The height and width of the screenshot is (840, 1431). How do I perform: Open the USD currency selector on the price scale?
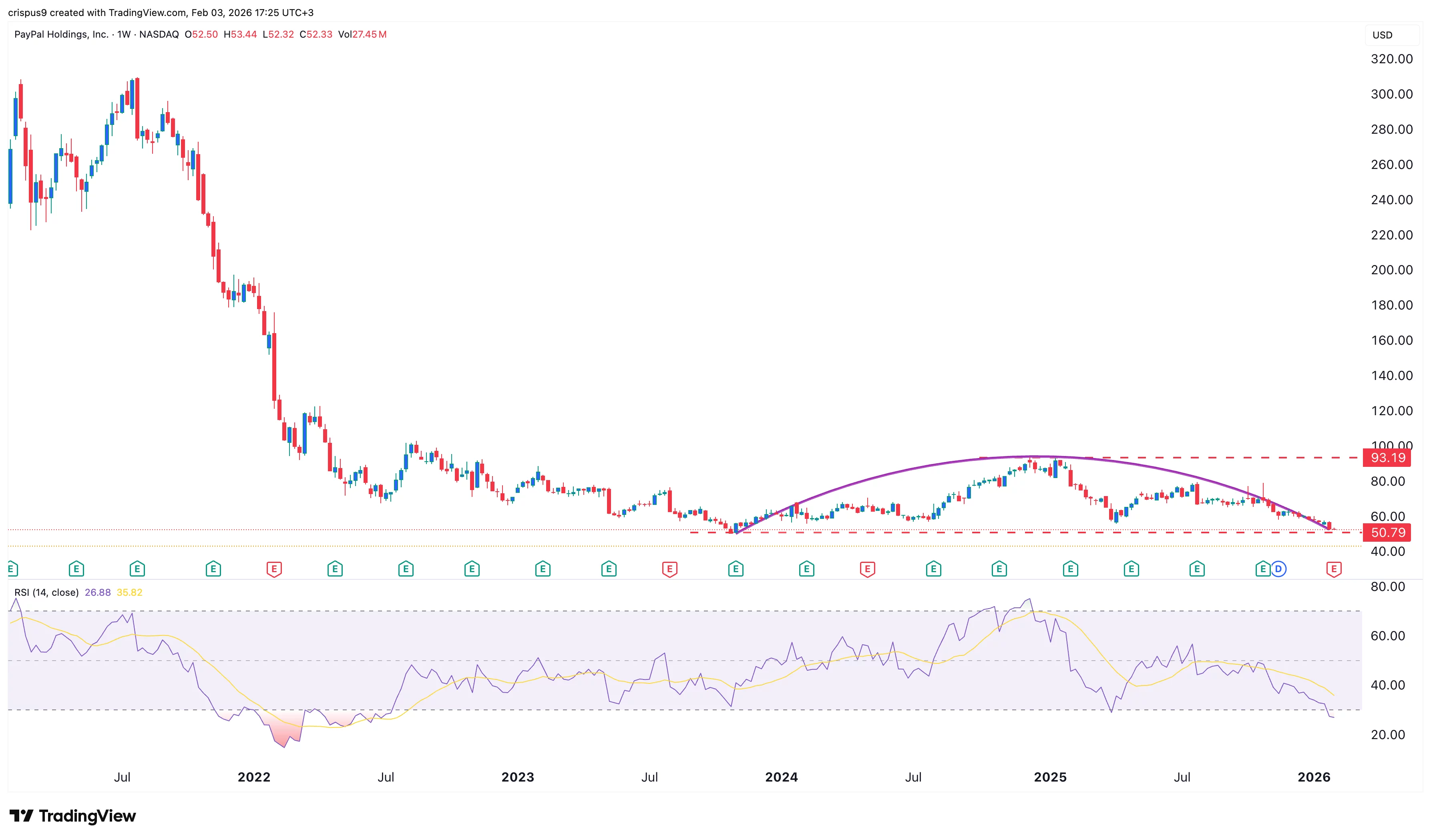(1383, 35)
